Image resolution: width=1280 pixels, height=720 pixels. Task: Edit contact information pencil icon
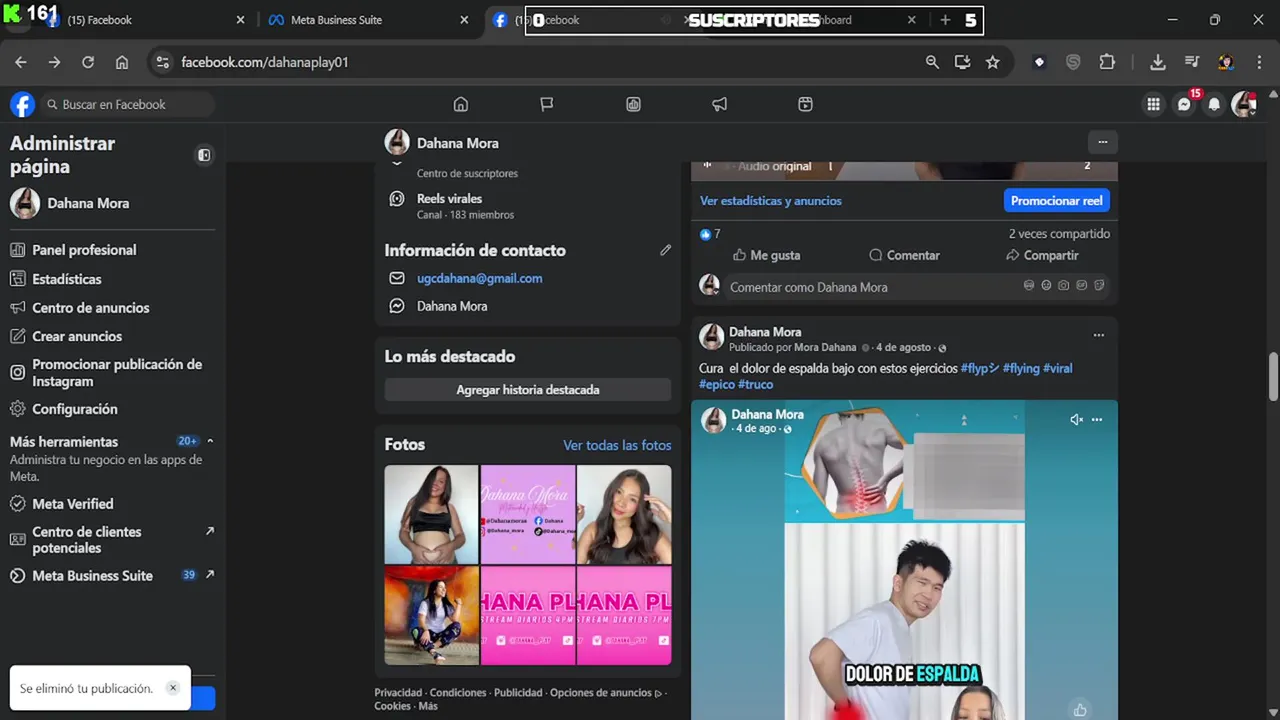coord(665,250)
